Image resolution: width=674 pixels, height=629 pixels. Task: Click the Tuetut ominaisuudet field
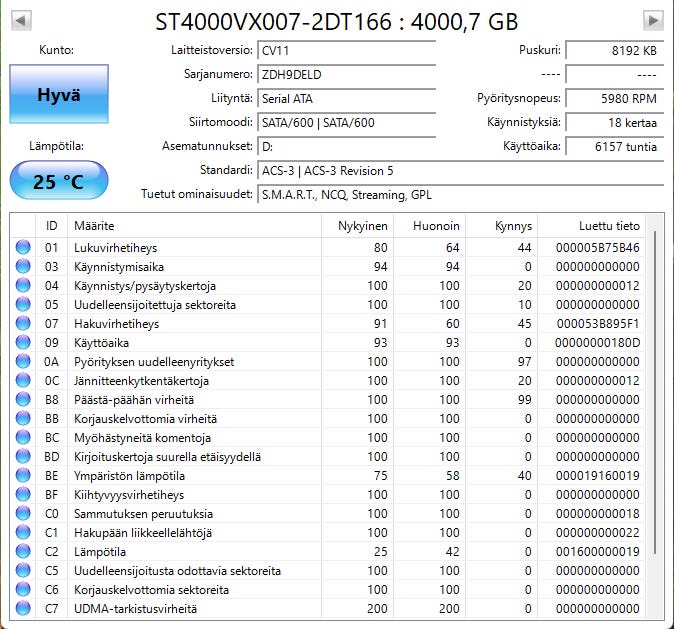(x=460, y=195)
